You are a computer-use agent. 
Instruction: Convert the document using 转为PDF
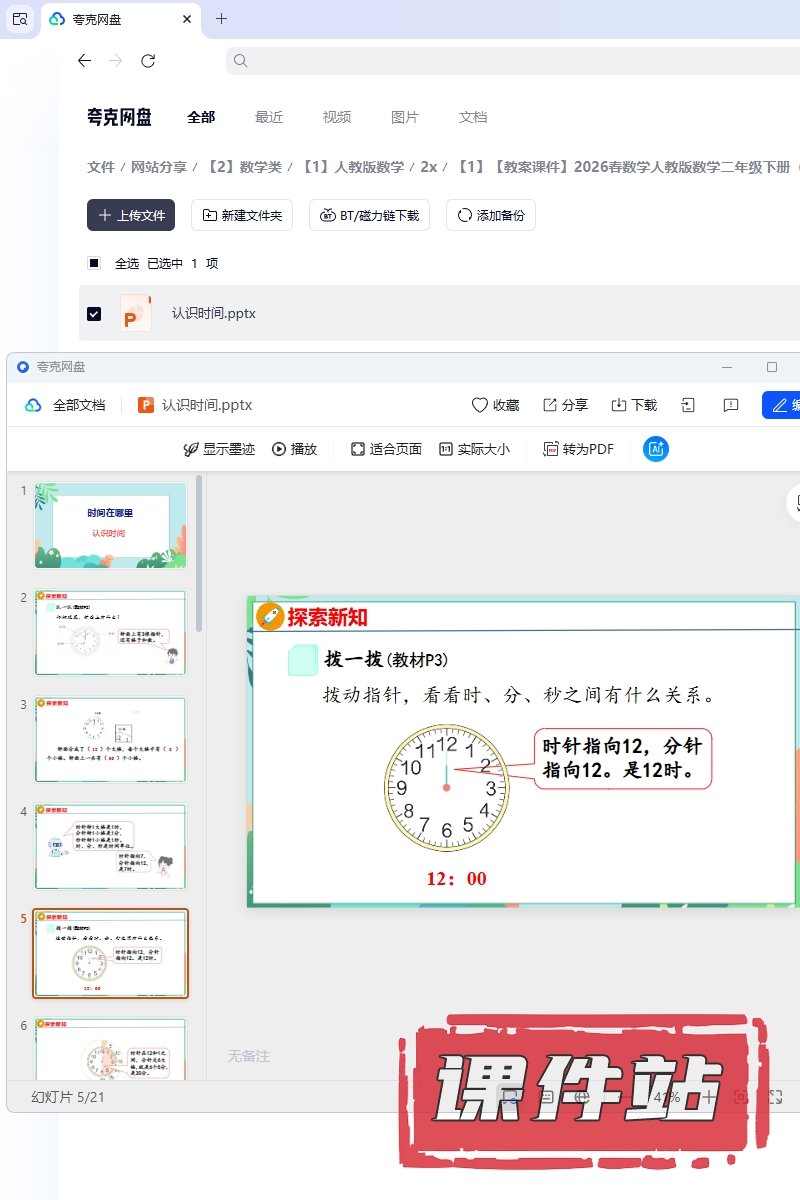coord(578,449)
